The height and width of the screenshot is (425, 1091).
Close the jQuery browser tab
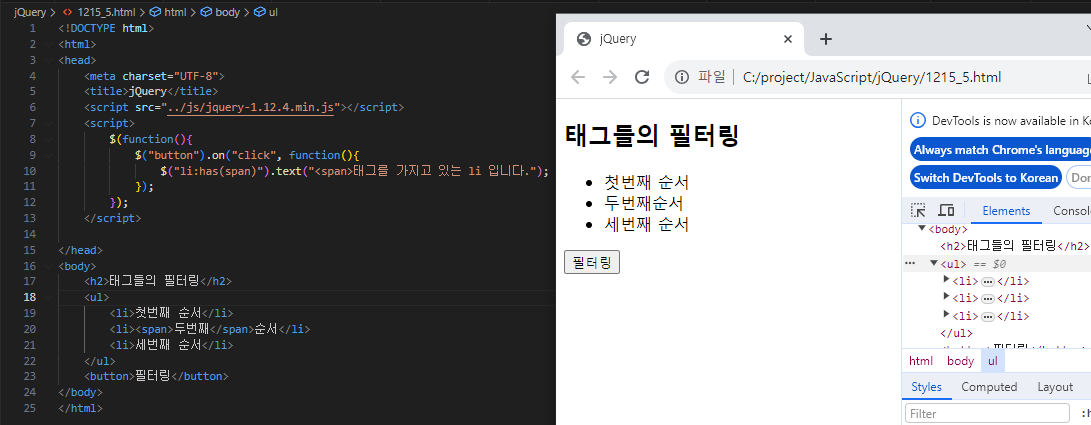click(788, 39)
